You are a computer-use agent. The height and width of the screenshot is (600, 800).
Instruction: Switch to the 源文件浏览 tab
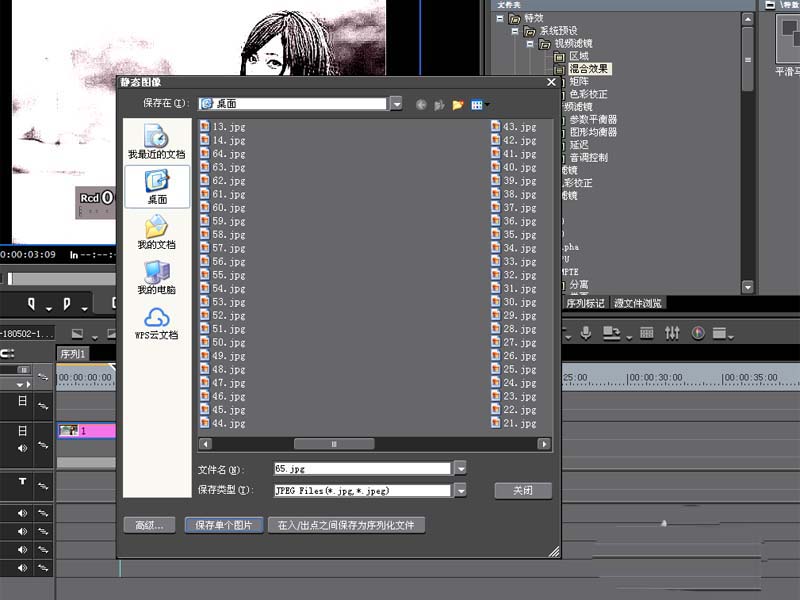pyautogui.click(x=638, y=303)
